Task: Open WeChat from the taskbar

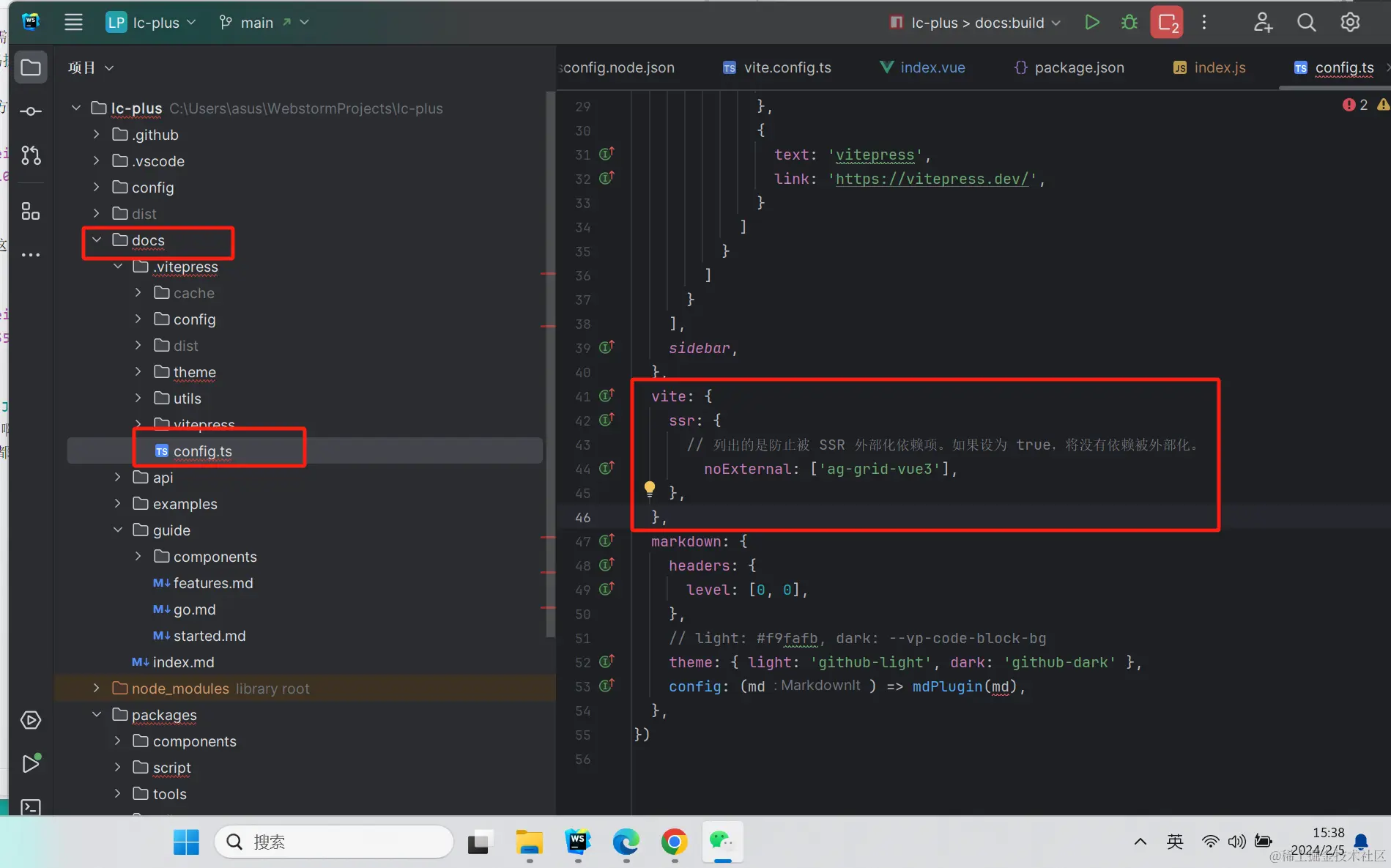Action: (722, 842)
